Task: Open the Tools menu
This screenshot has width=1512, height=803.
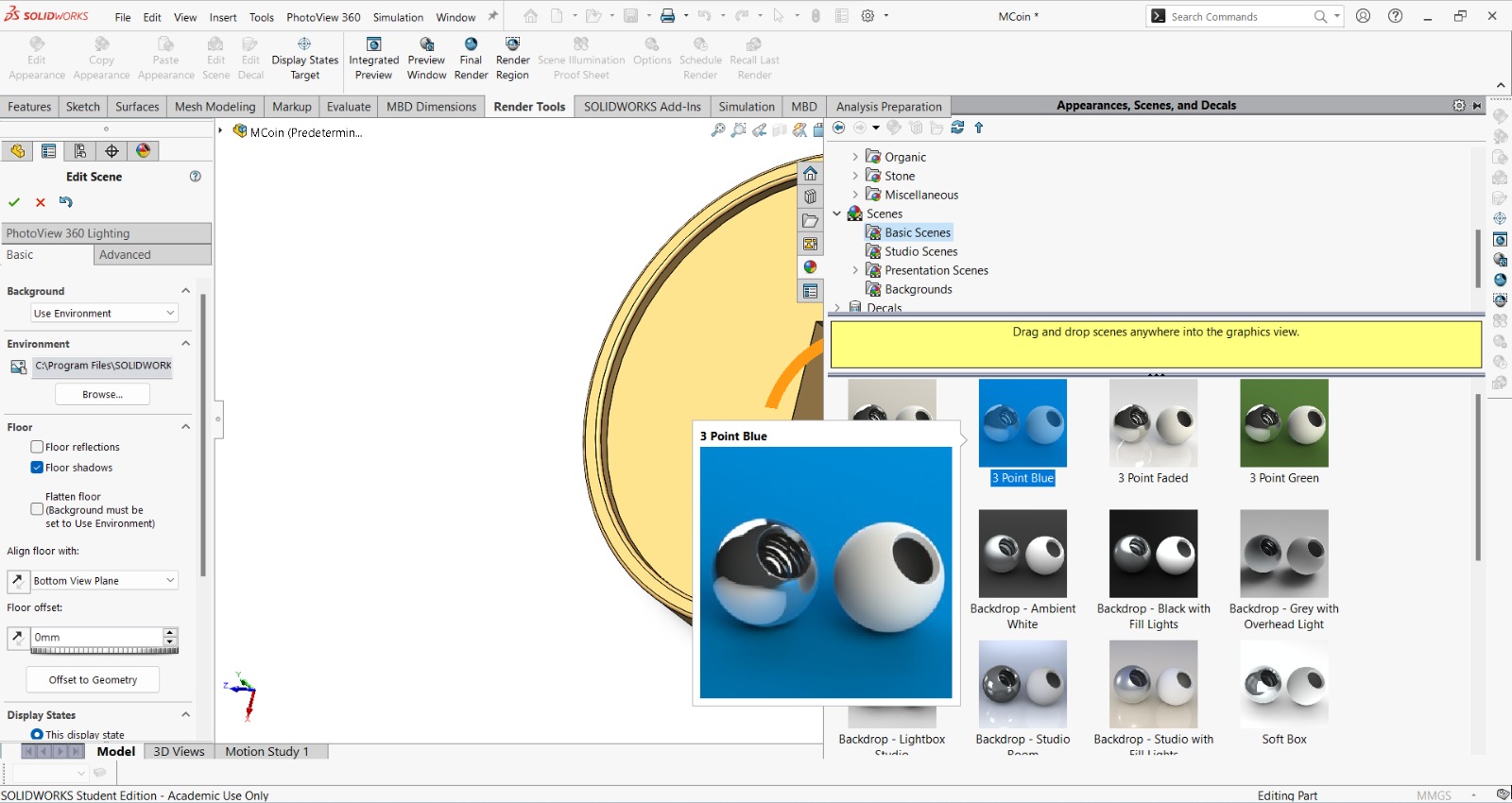Action: (x=262, y=17)
